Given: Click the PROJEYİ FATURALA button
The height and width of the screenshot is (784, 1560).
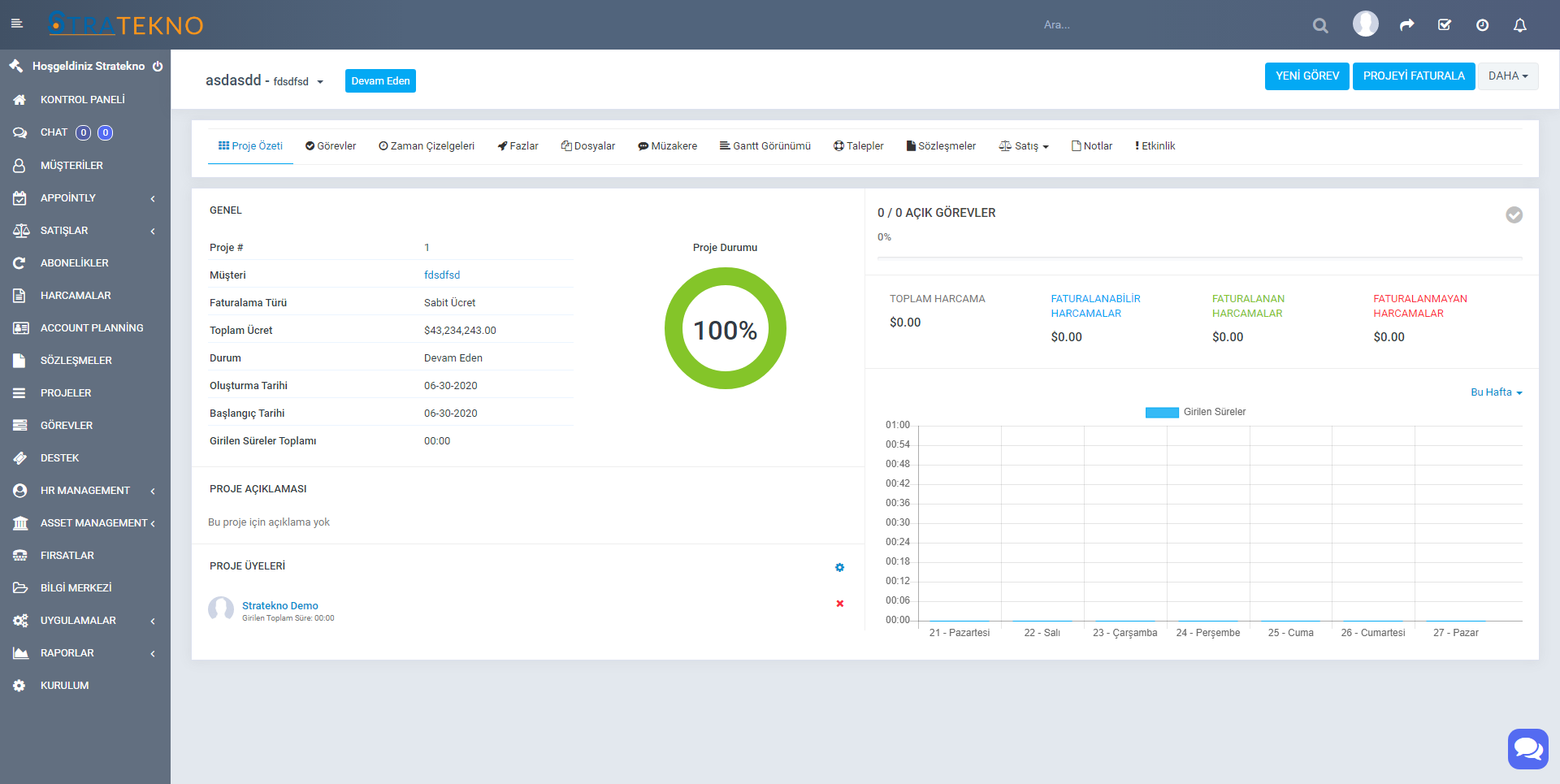Looking at the screenshot, I should pos(1414,76).
